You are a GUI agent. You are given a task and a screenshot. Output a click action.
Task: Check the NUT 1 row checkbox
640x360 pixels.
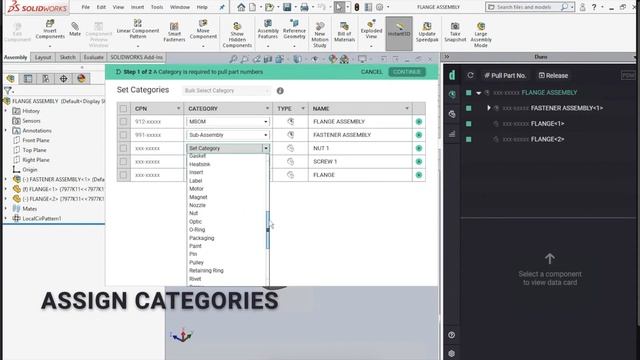(x=123, y=148)
